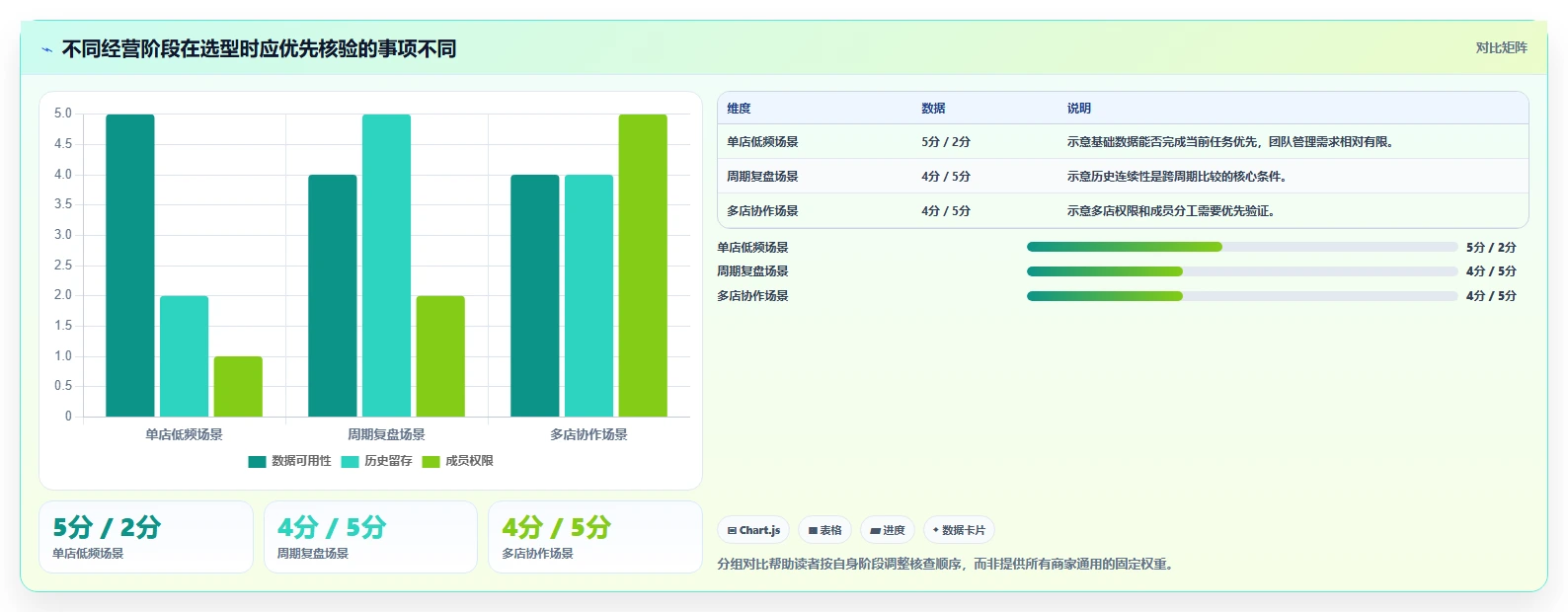Click the 多店协作场景 cell in the table

click(x=762, y=211)
